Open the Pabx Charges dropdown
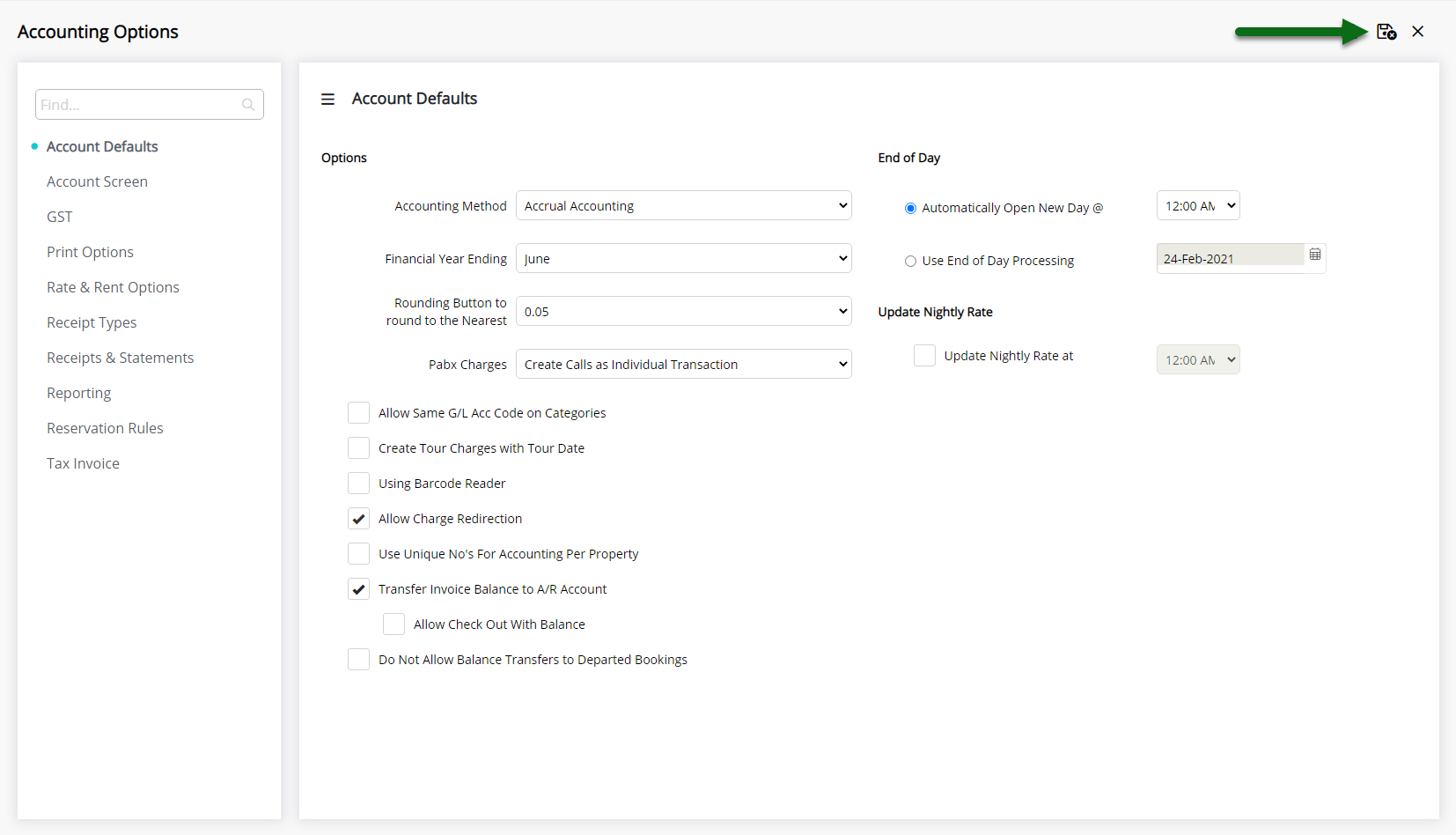The width and height of the screenshot is (1456, 835). pos(683,365)
